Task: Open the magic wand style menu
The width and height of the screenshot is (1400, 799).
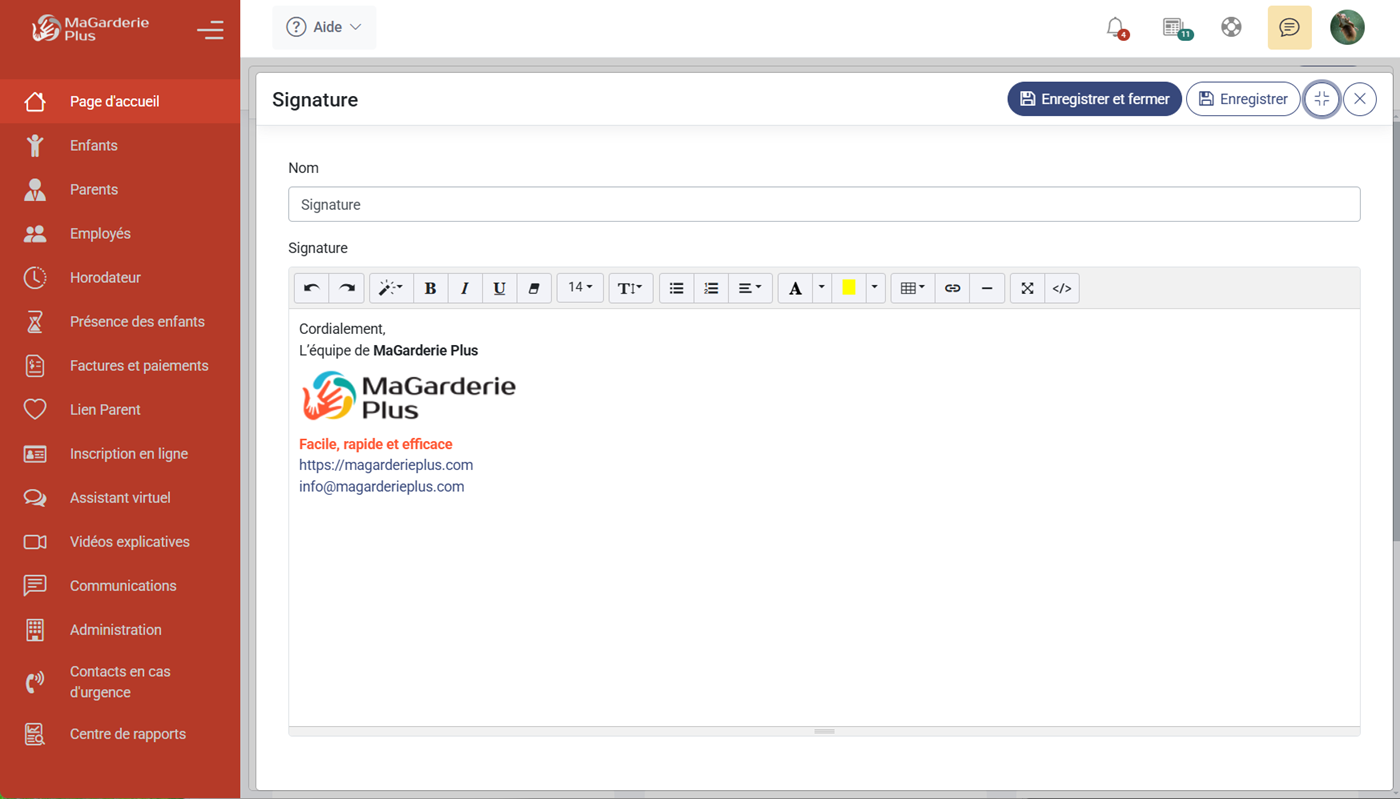Action: (x=390, y=288)
